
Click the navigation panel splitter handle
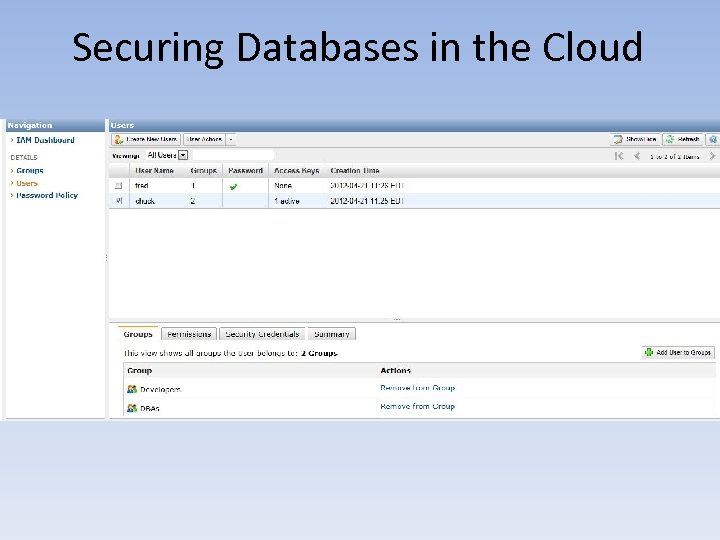[x=107, y=258]
